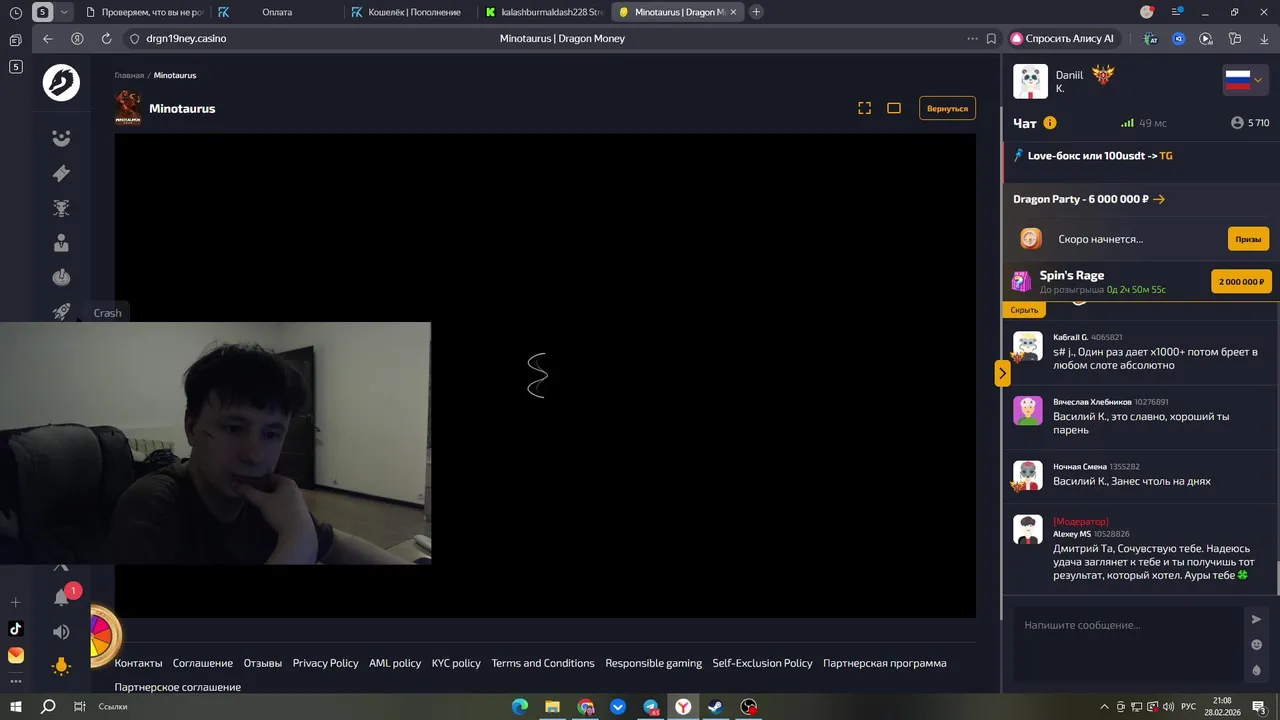Image resolution: width=1280 pixels, height=720 pixels.
Task: Open the AML policy footer link
Action: (x=395, y=663)
